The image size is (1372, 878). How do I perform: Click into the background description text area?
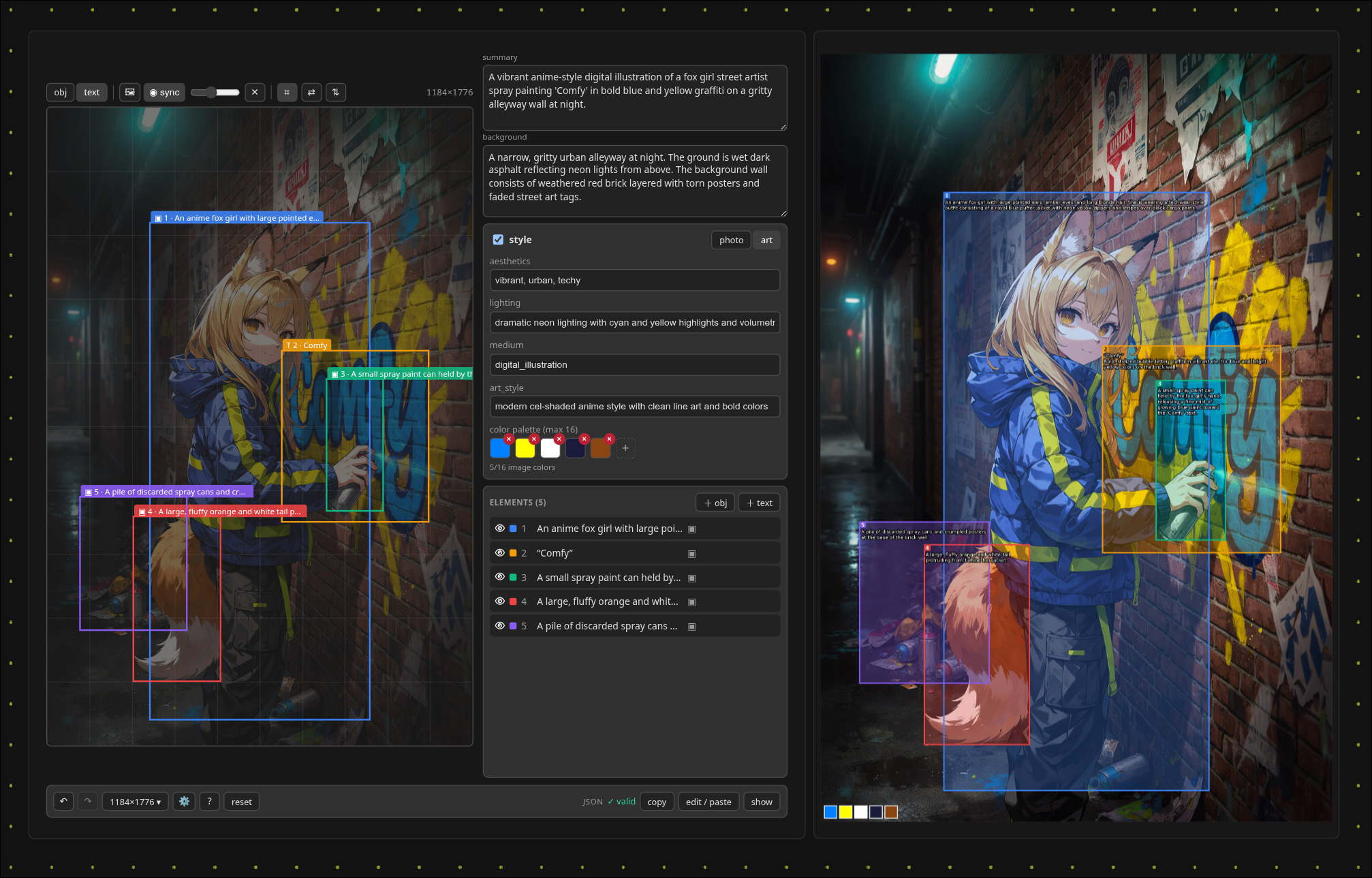pyautogui.click(x=635, y=181)
